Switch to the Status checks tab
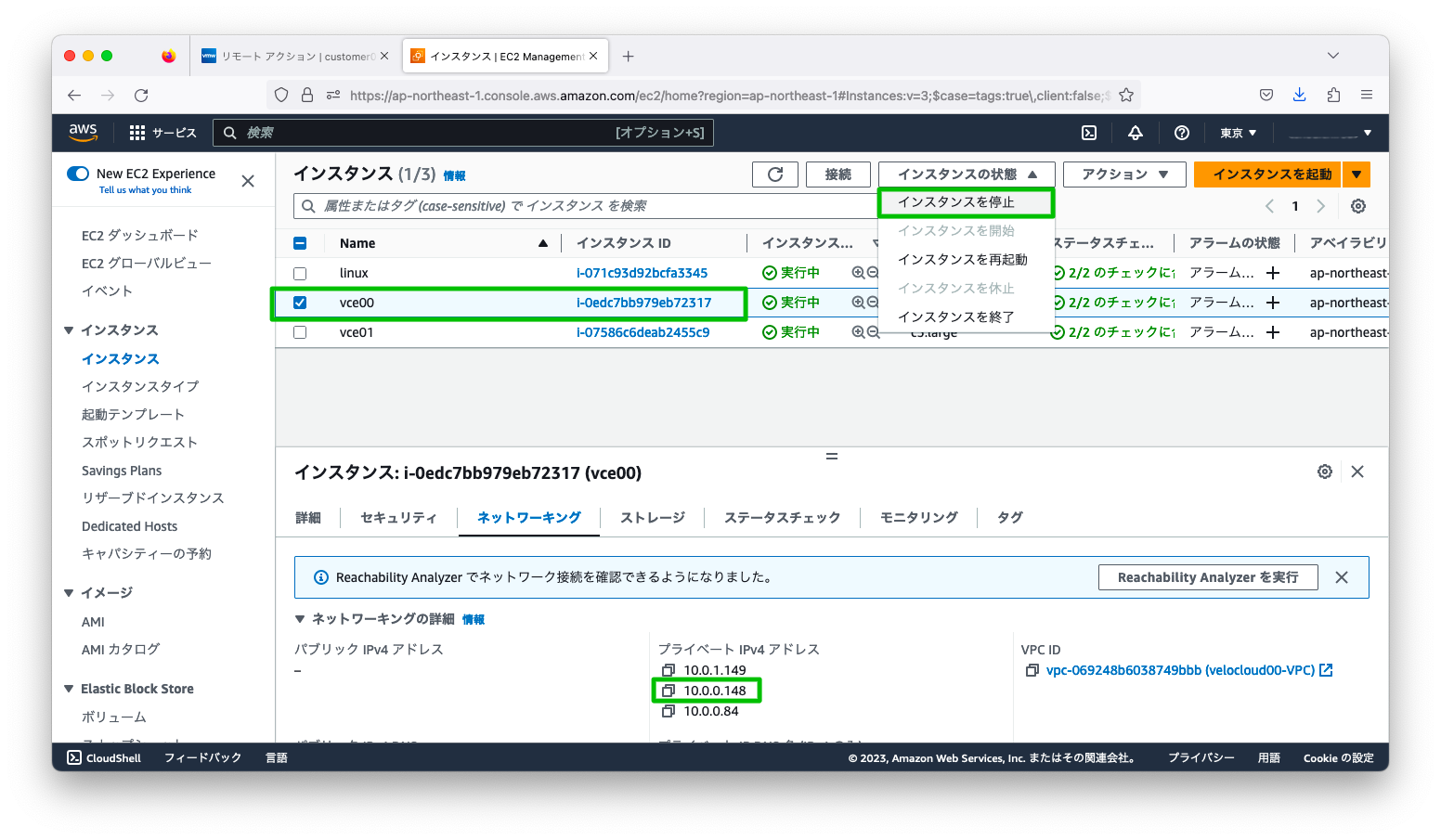Viewport: 1441px width, 840px height. click(782, 518)
